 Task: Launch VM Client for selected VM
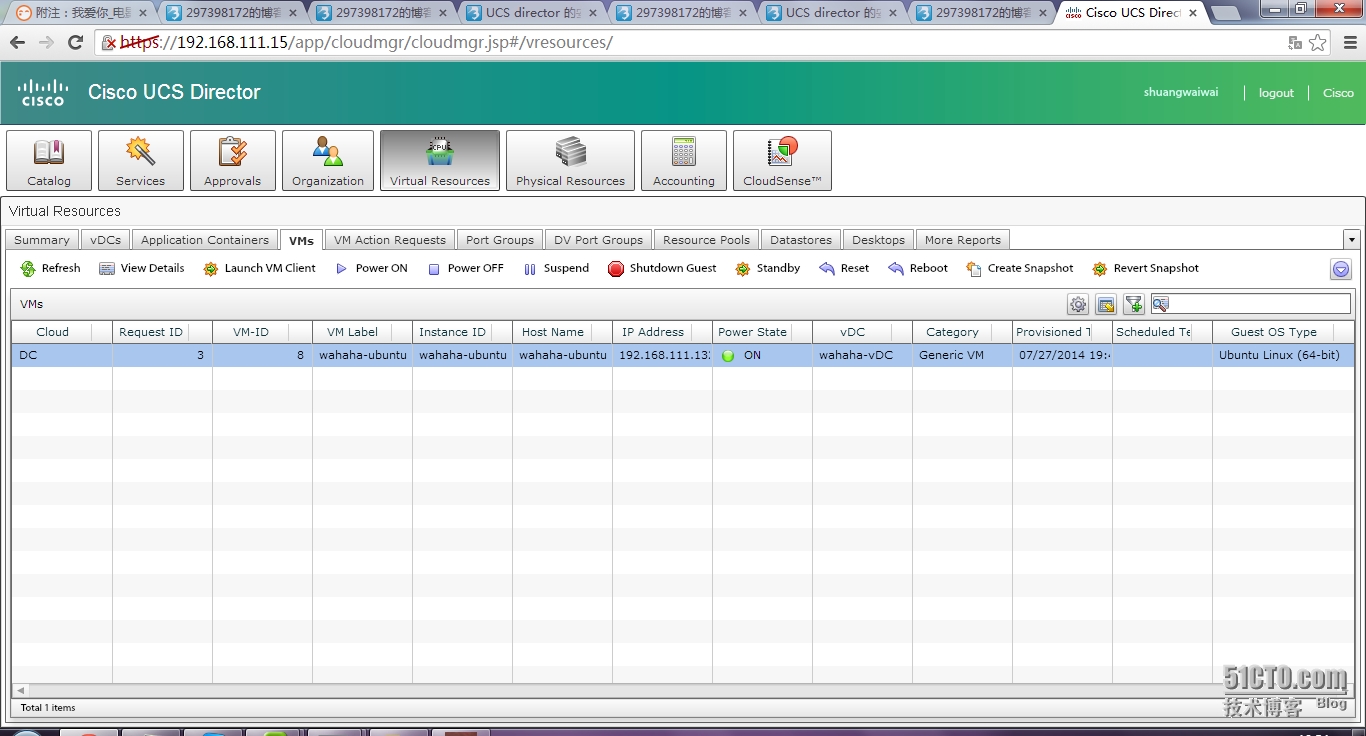259,268
